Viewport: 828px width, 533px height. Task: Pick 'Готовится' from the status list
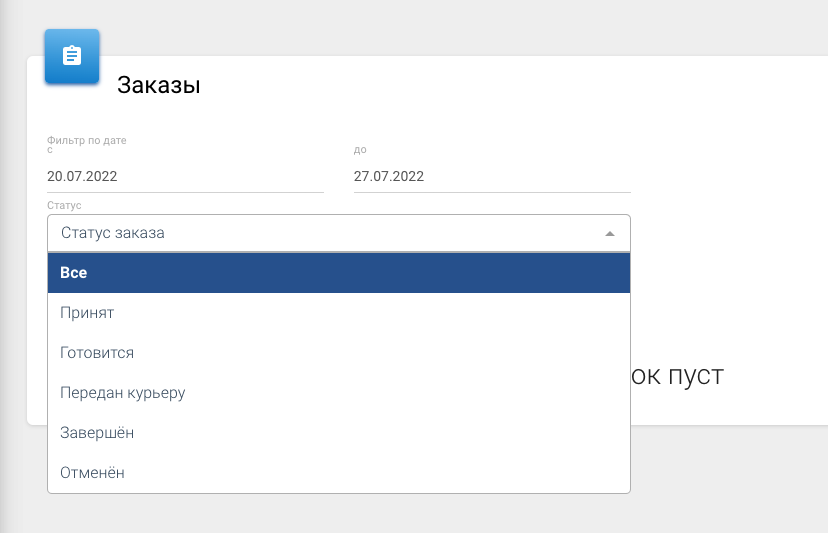click(x=338, y=353)
